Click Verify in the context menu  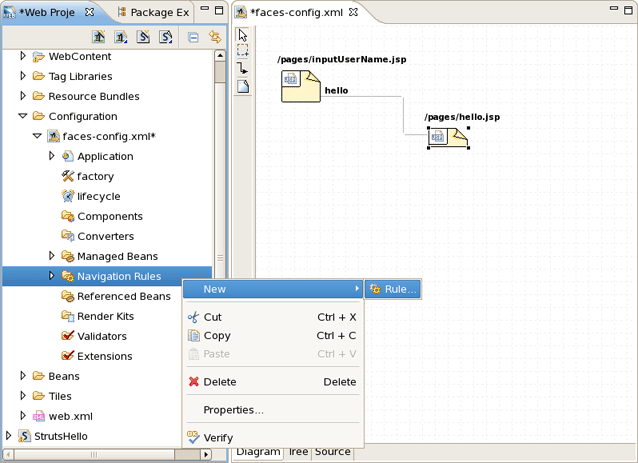tap(217, 437)
